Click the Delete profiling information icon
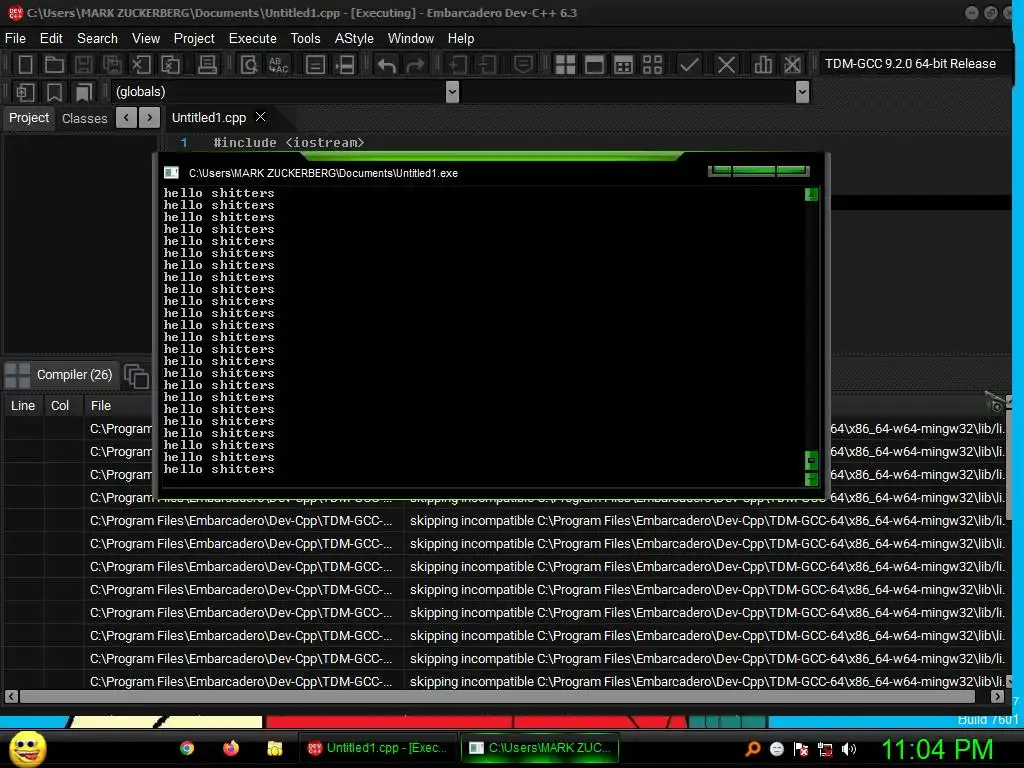Viewport: 1024px width, 768px height. click(792, 64)
